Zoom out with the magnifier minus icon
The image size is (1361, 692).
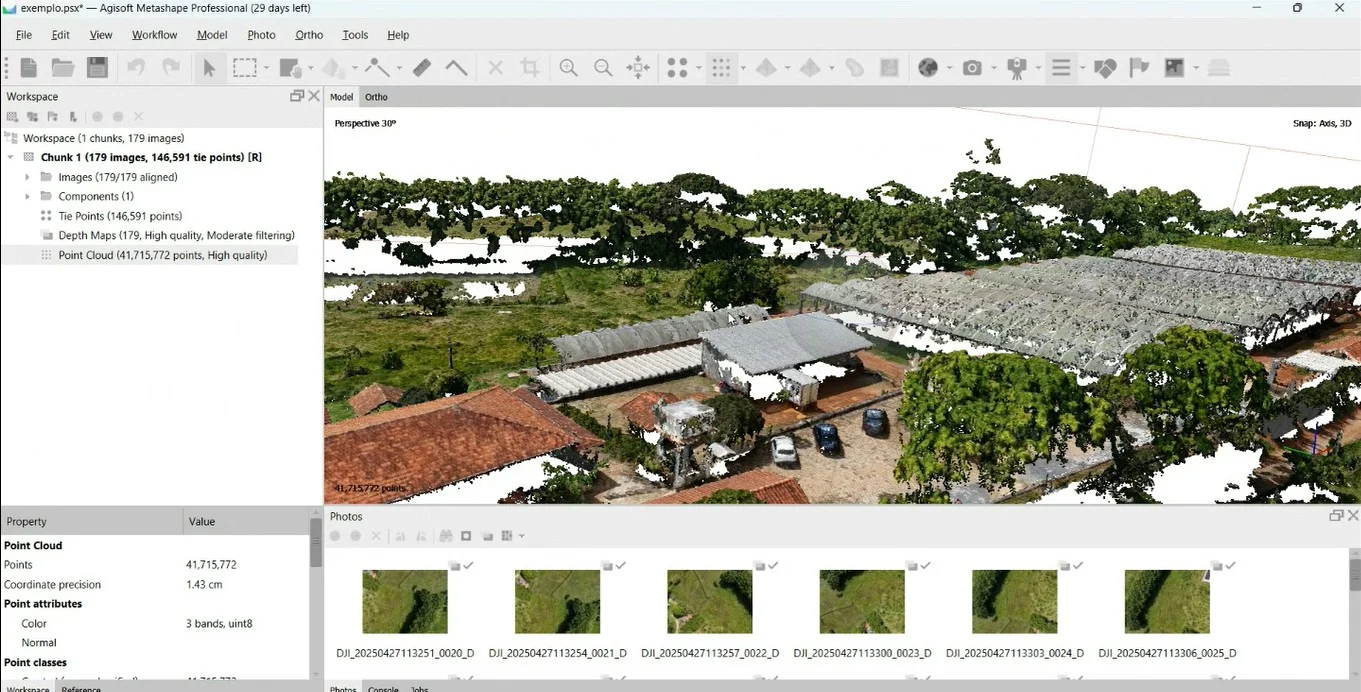click(x=603, y=67)
